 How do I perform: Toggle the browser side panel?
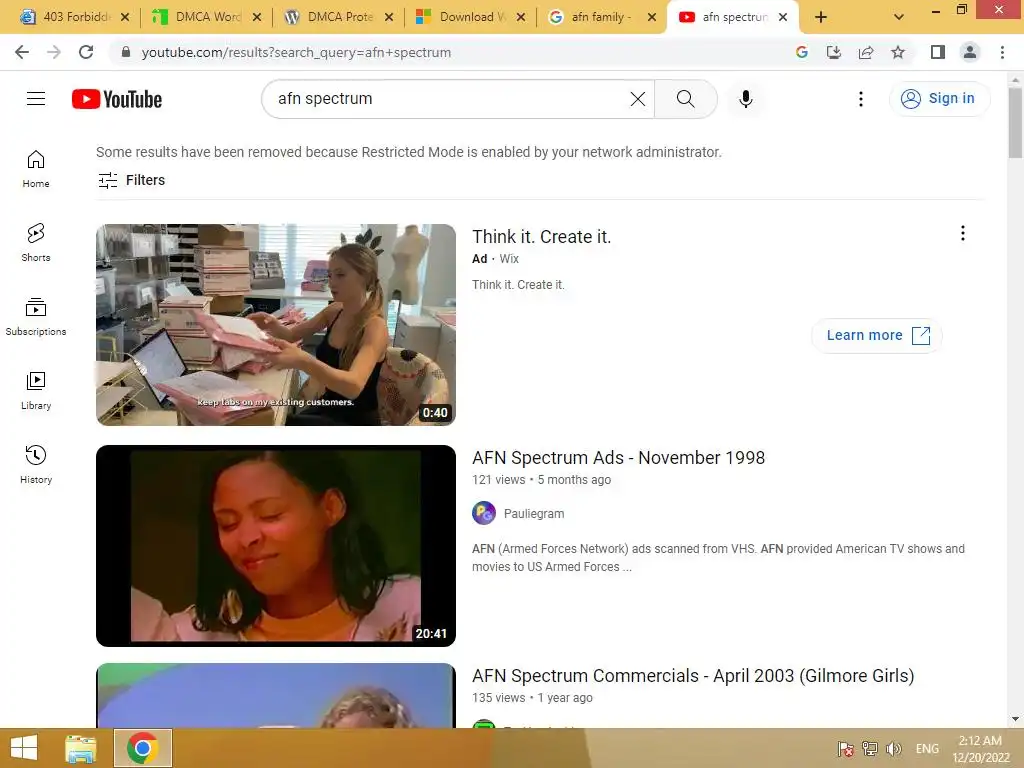(938, 52)
